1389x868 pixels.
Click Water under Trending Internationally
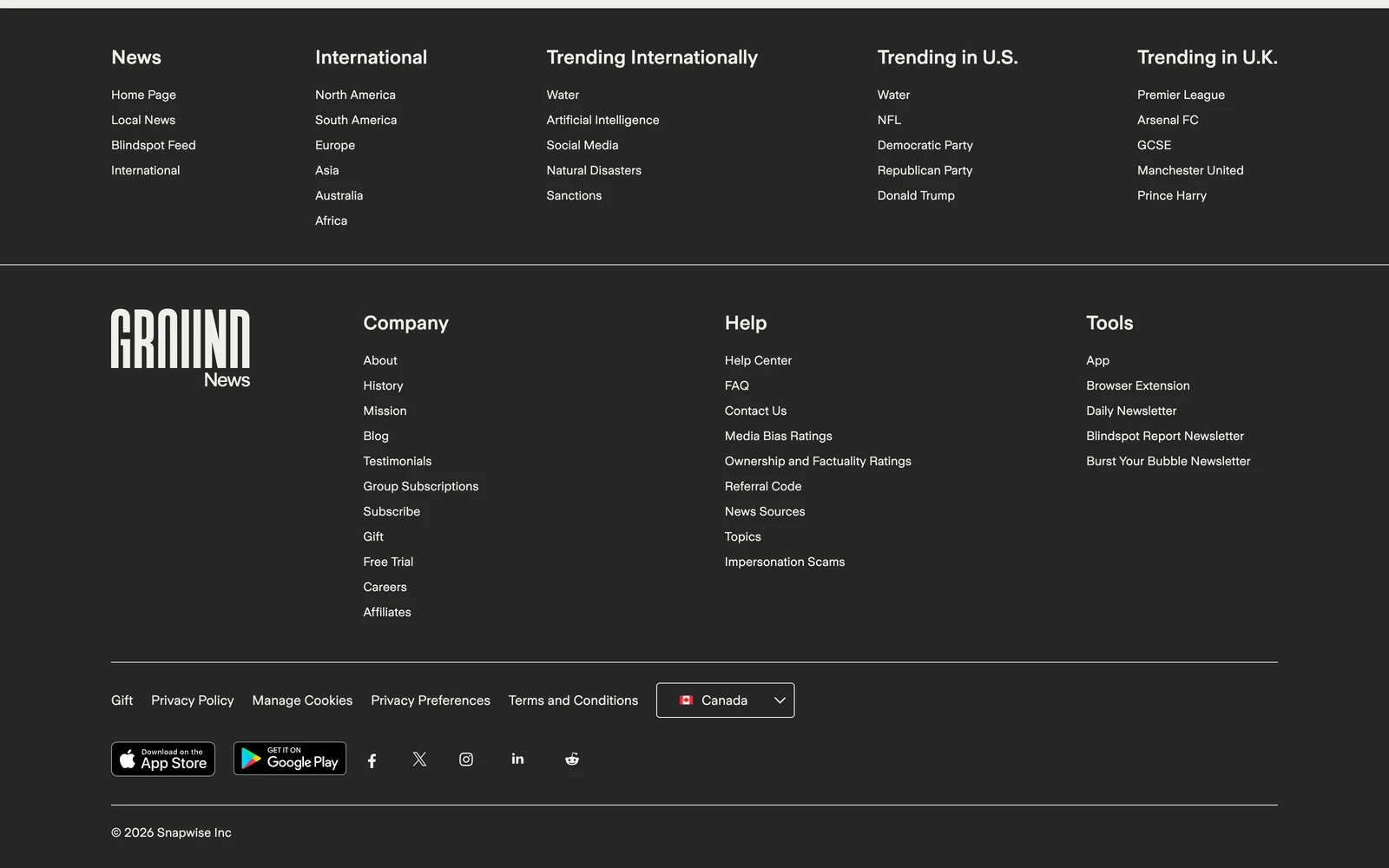[563, 95]
